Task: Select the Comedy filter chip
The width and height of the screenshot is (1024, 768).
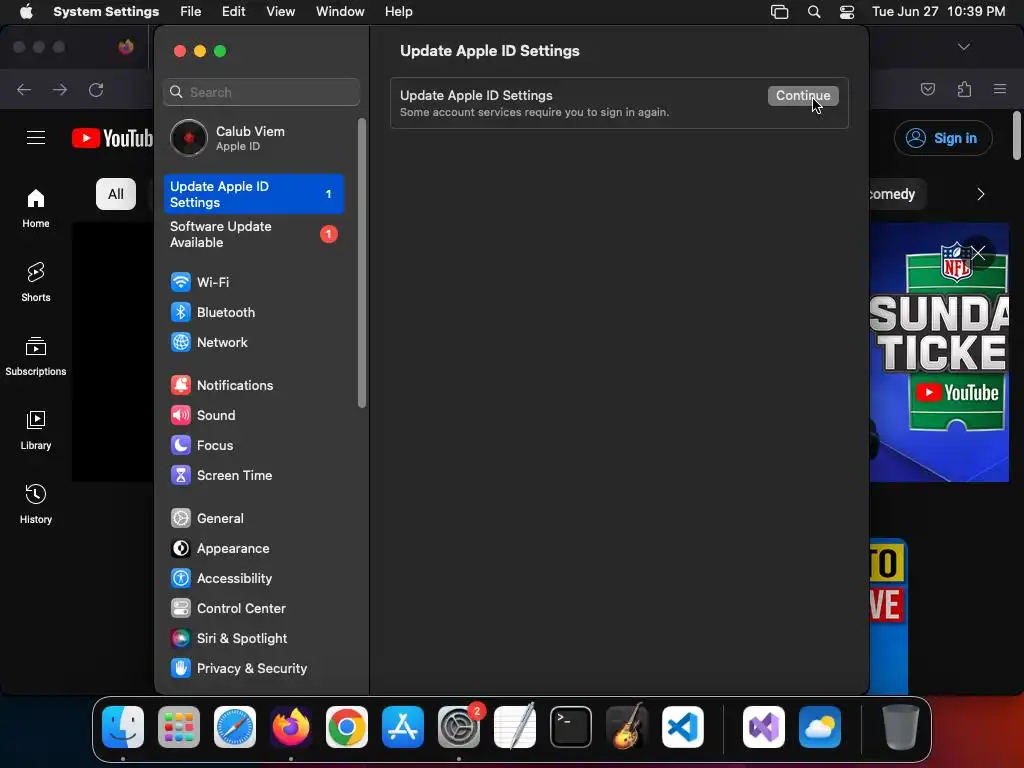Action: pyautogui.click(x=898, y=194)
